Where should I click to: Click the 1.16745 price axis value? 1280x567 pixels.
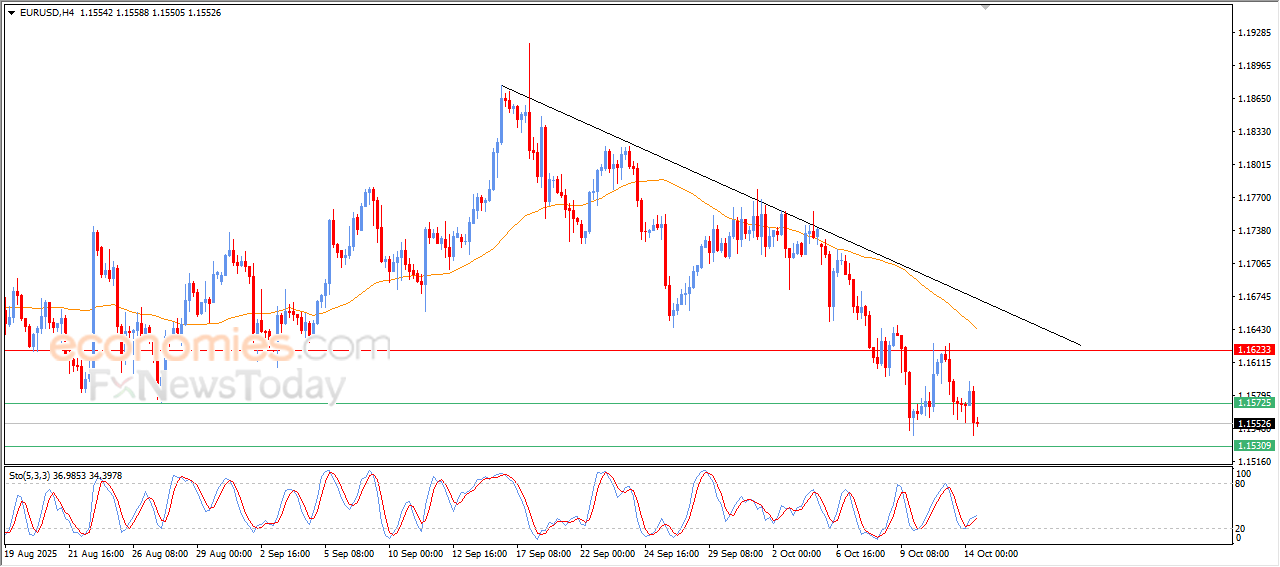[1256, 297]
